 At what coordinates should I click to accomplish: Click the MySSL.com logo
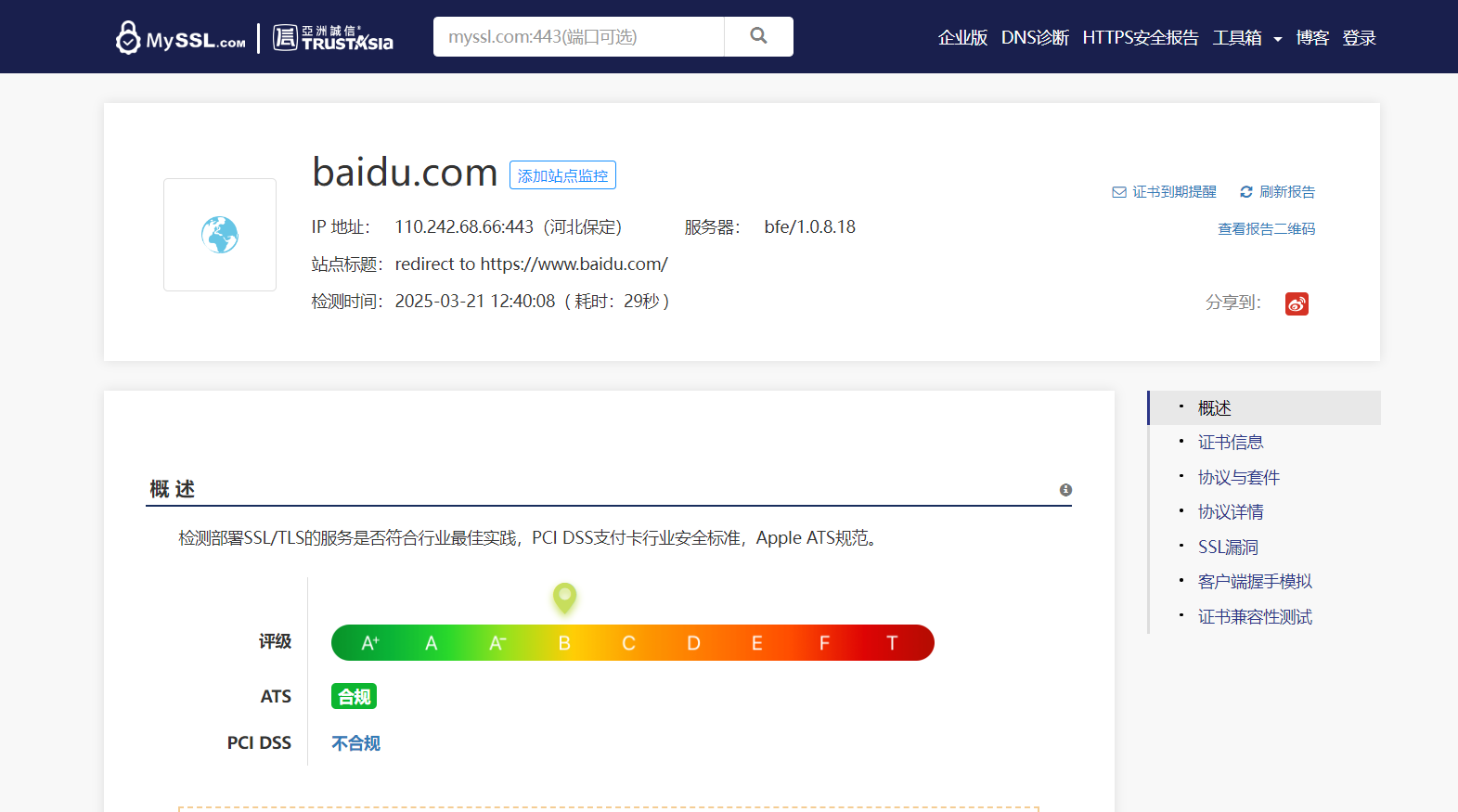pyautogui.click(x=181, y=38)
